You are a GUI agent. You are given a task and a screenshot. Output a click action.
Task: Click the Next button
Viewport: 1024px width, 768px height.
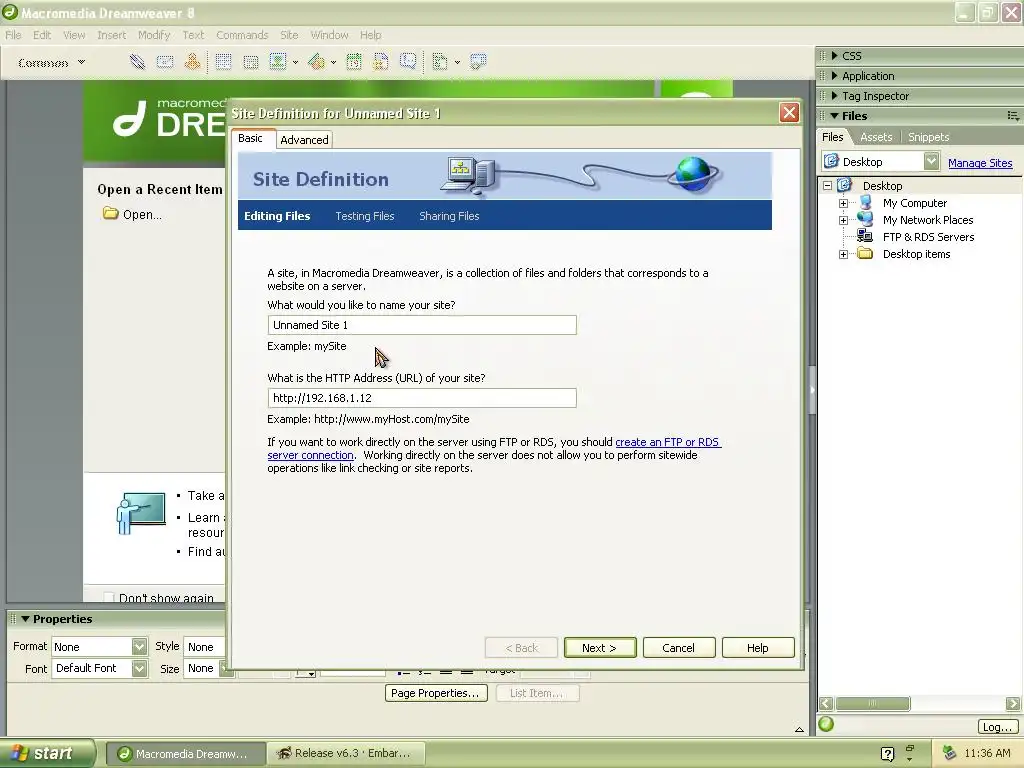tap(600, 648)
